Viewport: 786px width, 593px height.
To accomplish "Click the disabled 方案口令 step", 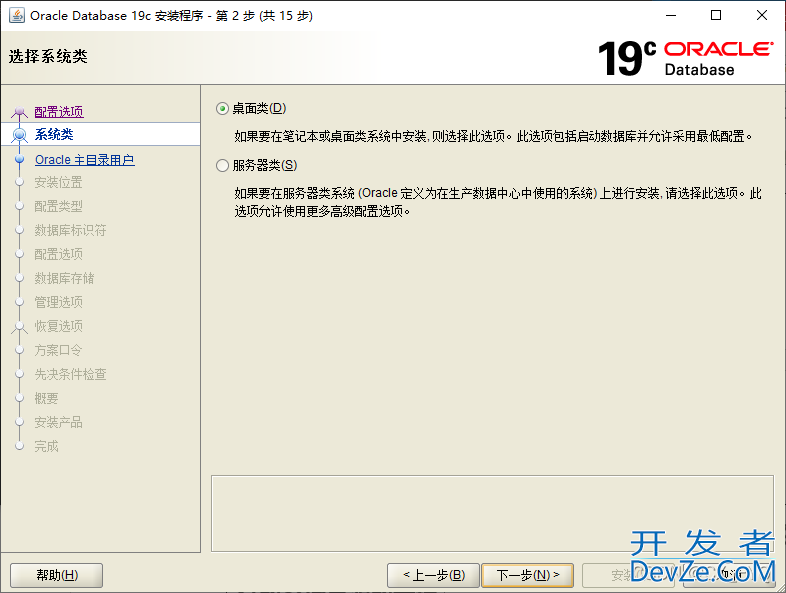I will tap(58, 350).
